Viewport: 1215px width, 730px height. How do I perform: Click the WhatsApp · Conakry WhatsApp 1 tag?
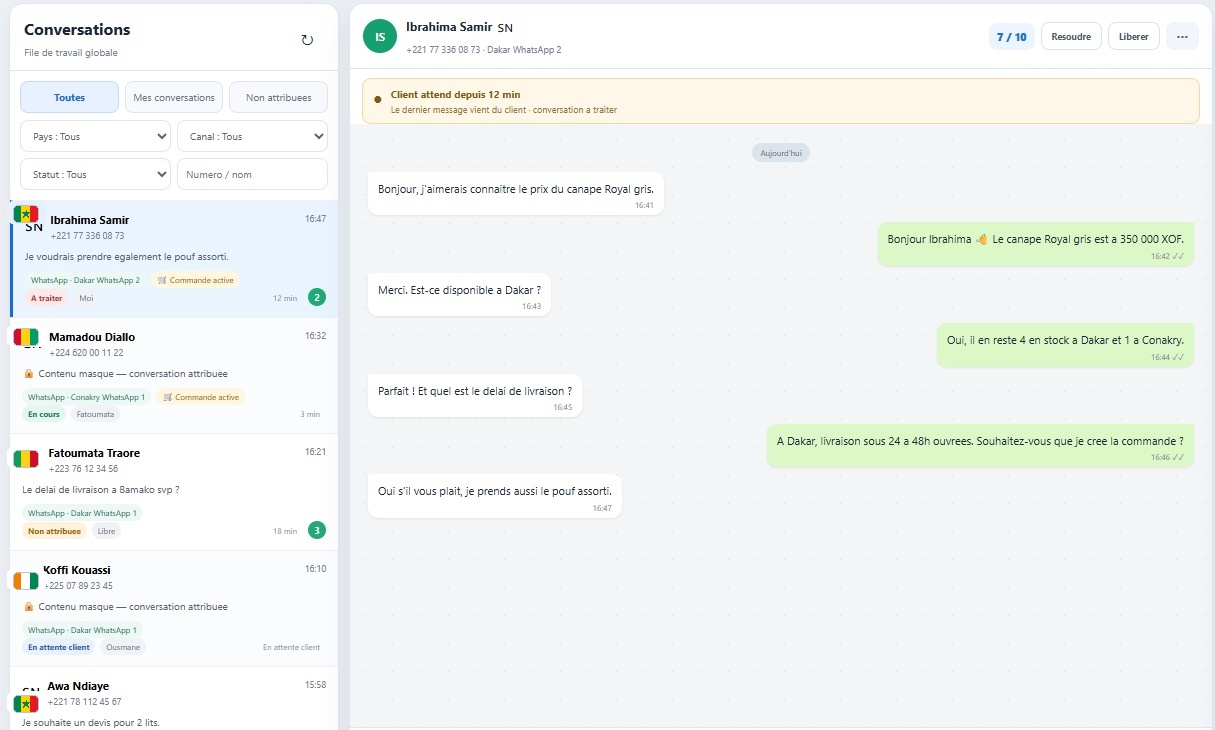87,397
